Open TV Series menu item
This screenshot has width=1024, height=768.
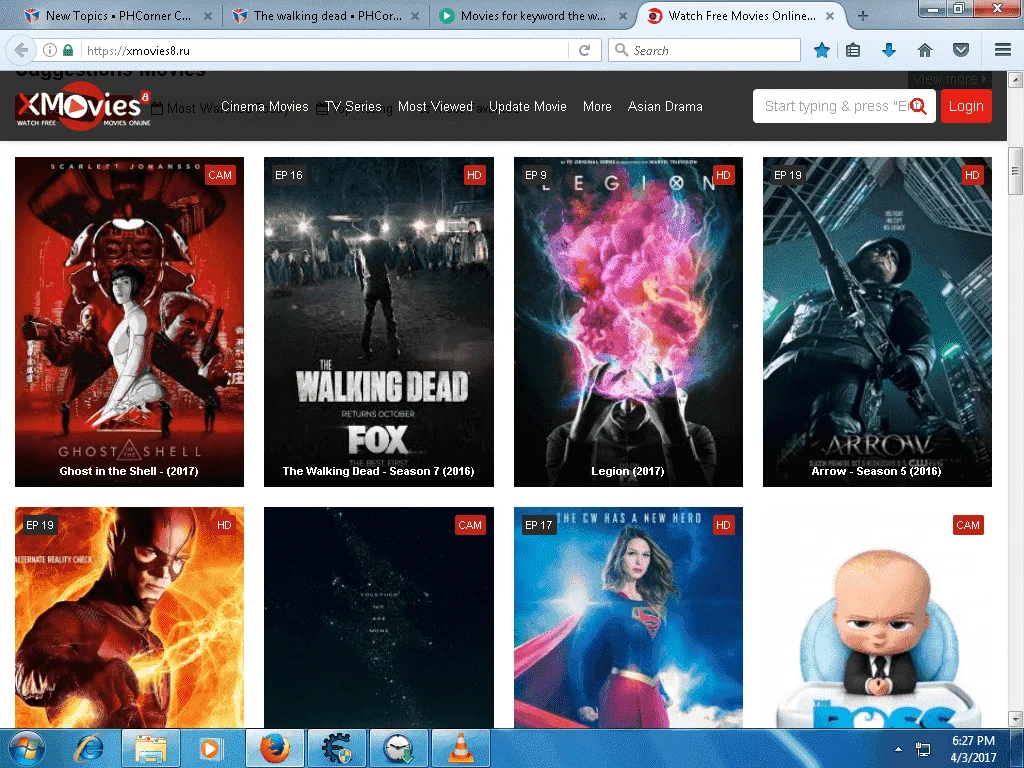[353, 106]
